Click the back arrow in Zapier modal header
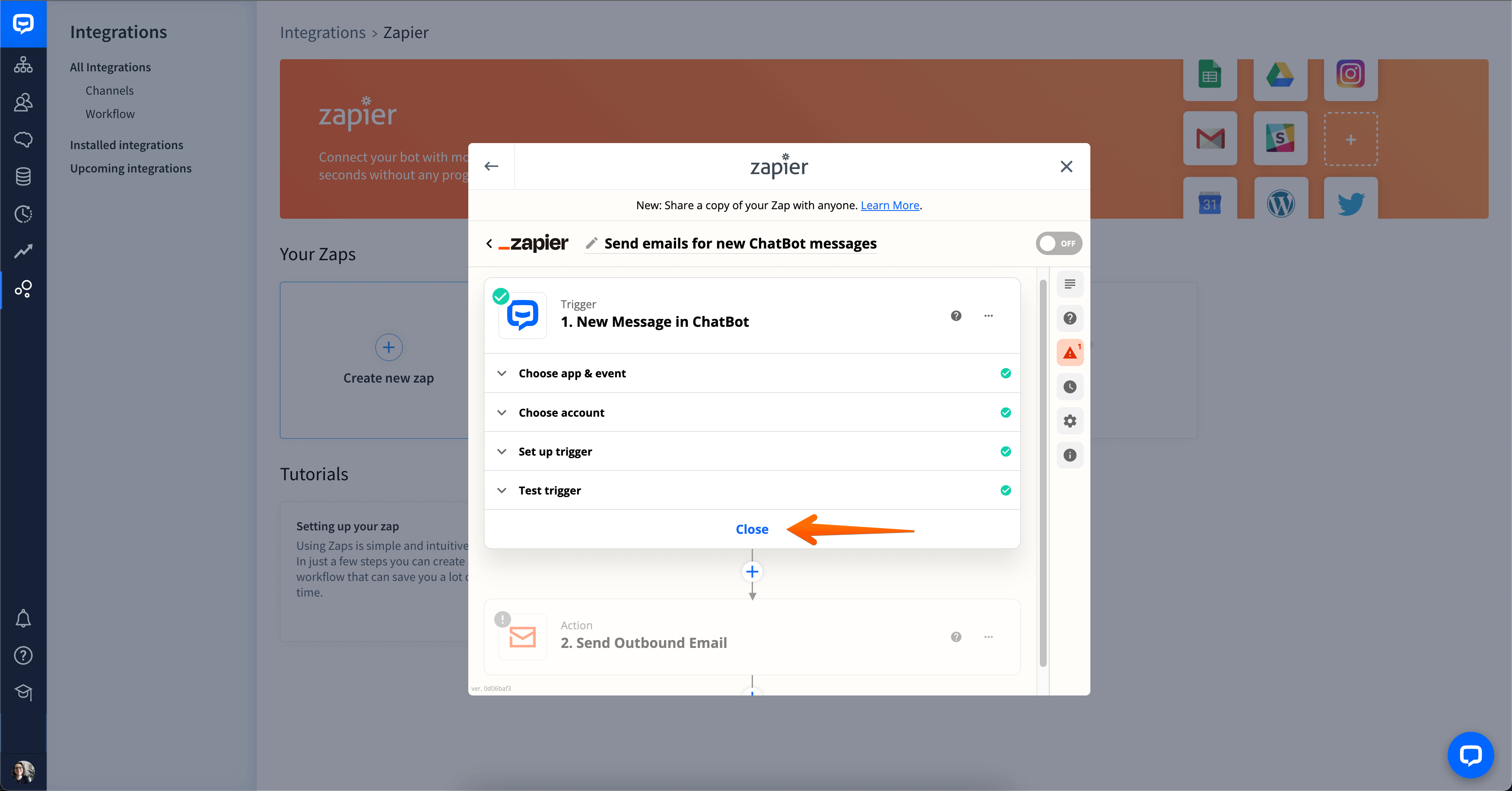This screenshot has height=791, width=1512. click(x=491, y=166)
